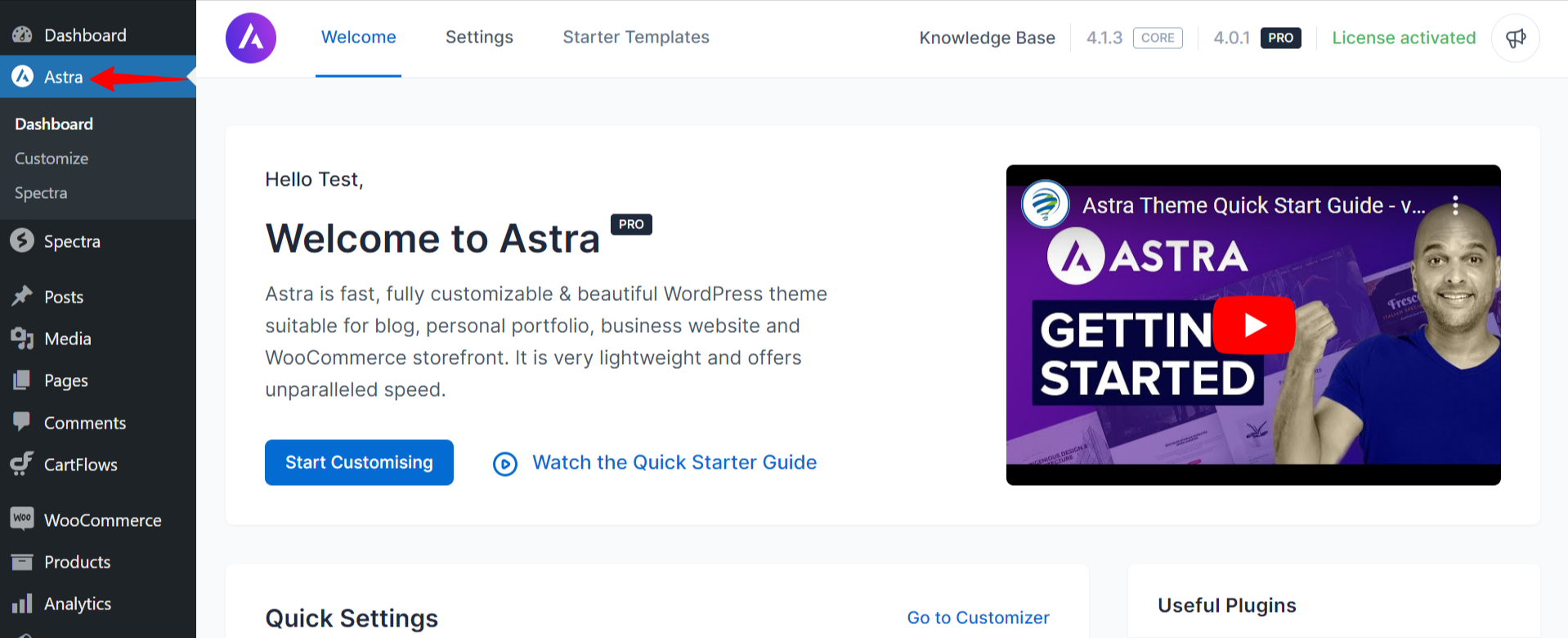The width and height of the screenshot is (1568, 638).
Task: Open the video's three-dot options menu
Action: tap(1455, 205)
